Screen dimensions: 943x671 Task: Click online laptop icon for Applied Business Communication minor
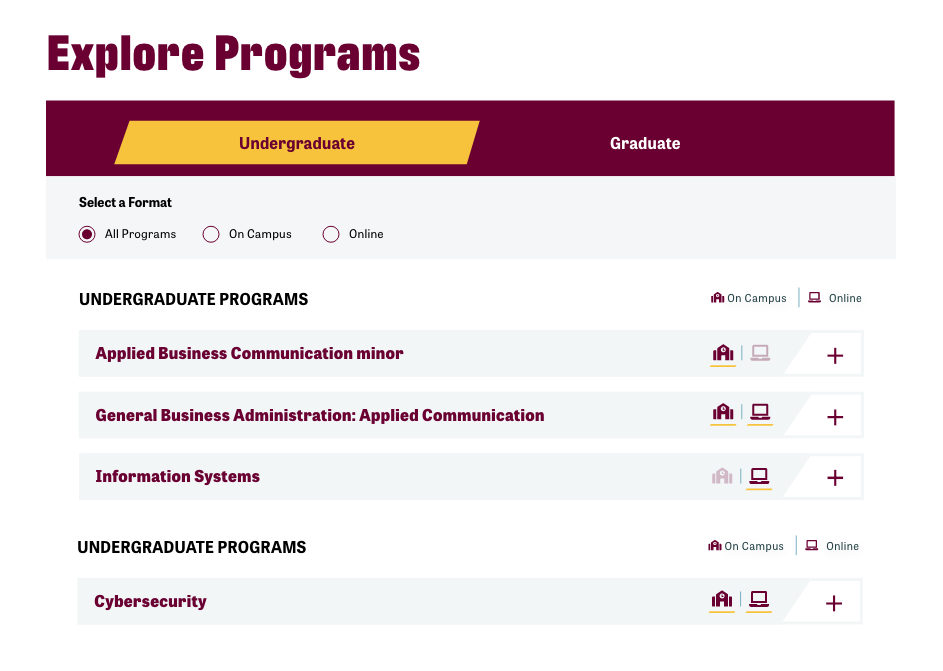click(760, 353)
